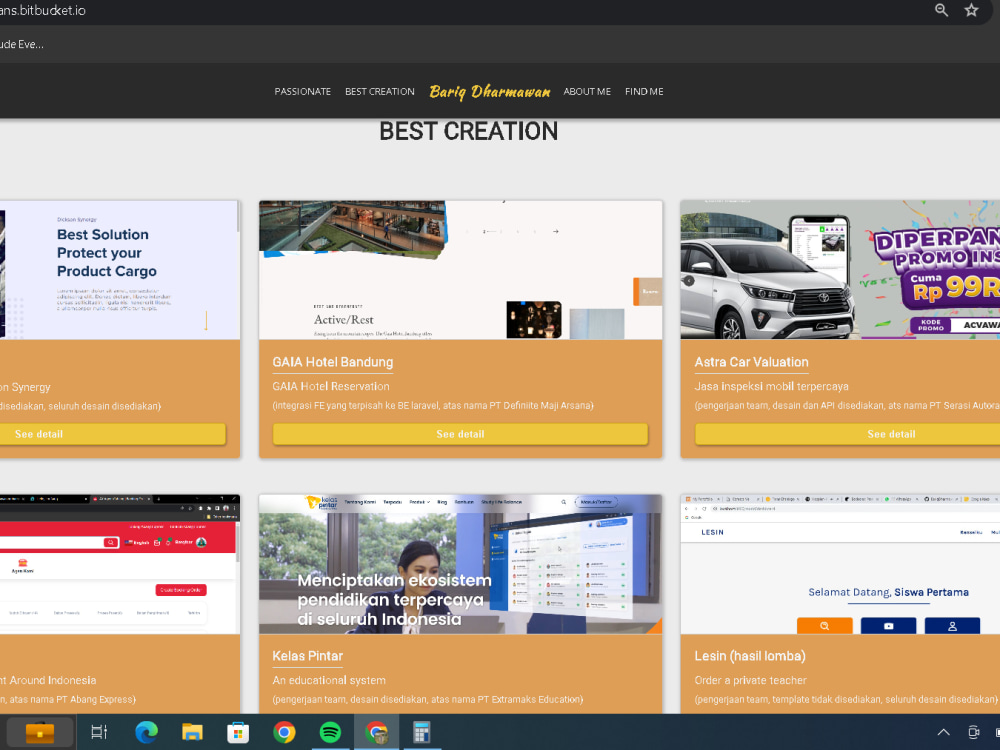Click 'Jasa inspeksi mobil terpercaya' text
The height and width of the screenshot is (750, 1000).
tap(771, 386)
